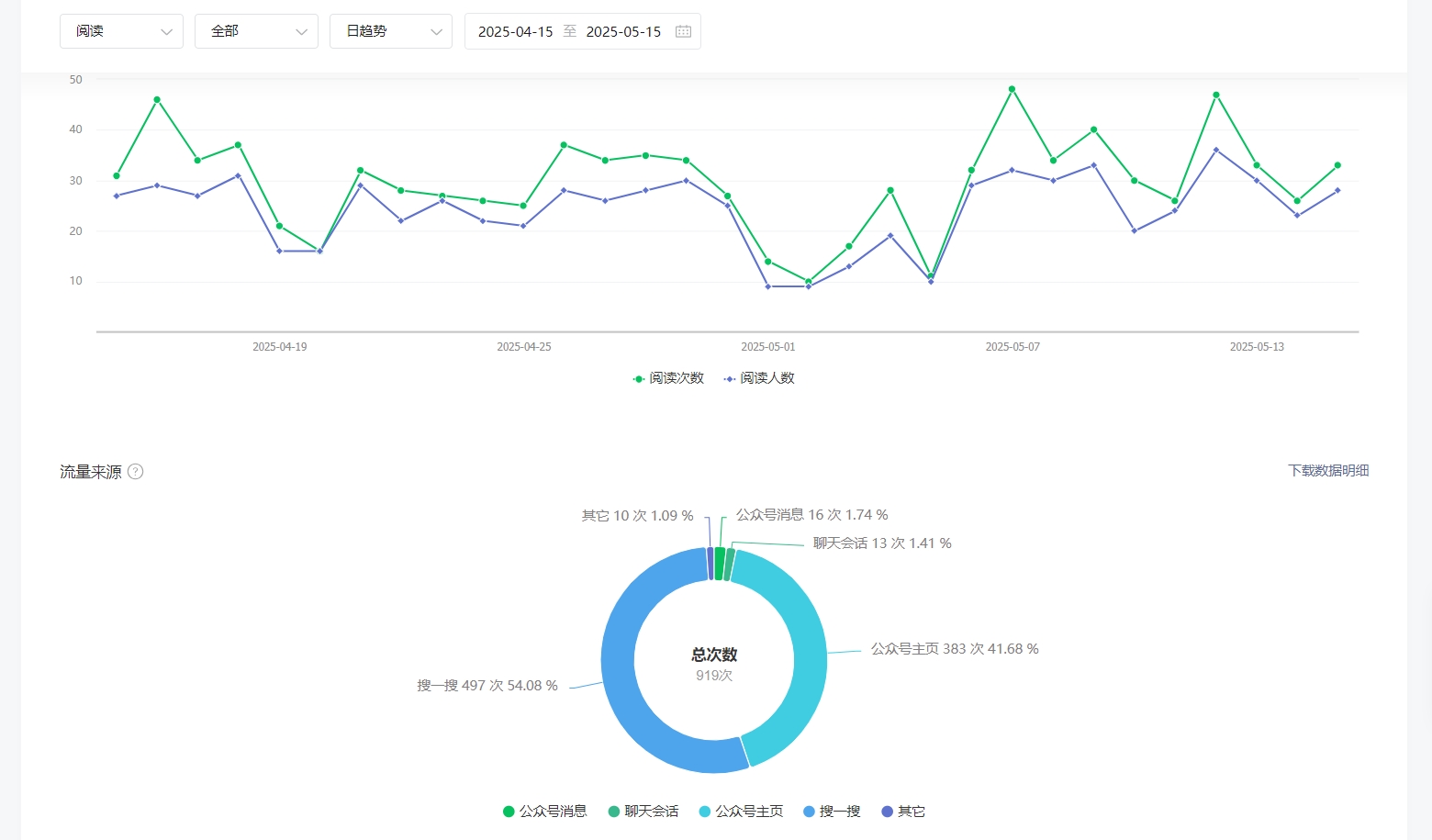The height and width of the screenshot is (840, 1432).
Task: Click the 流量来源 section heading
Action: click(91, 472)
